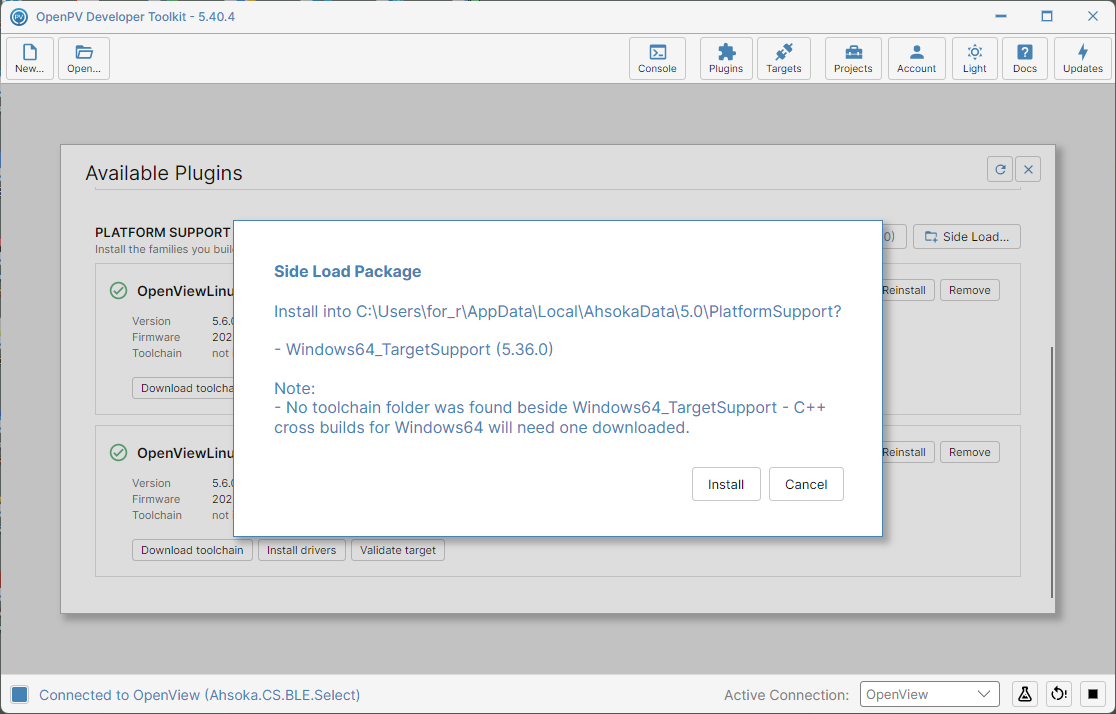Click the Side Load Package dialog title
Image resolution: width=1116 pixels, height=714 pixels.
(347, 271)
